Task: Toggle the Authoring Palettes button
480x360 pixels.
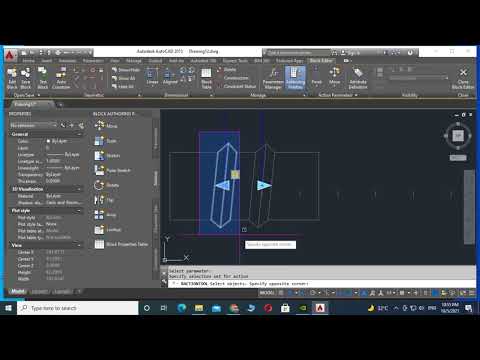Action: [295, 78]
